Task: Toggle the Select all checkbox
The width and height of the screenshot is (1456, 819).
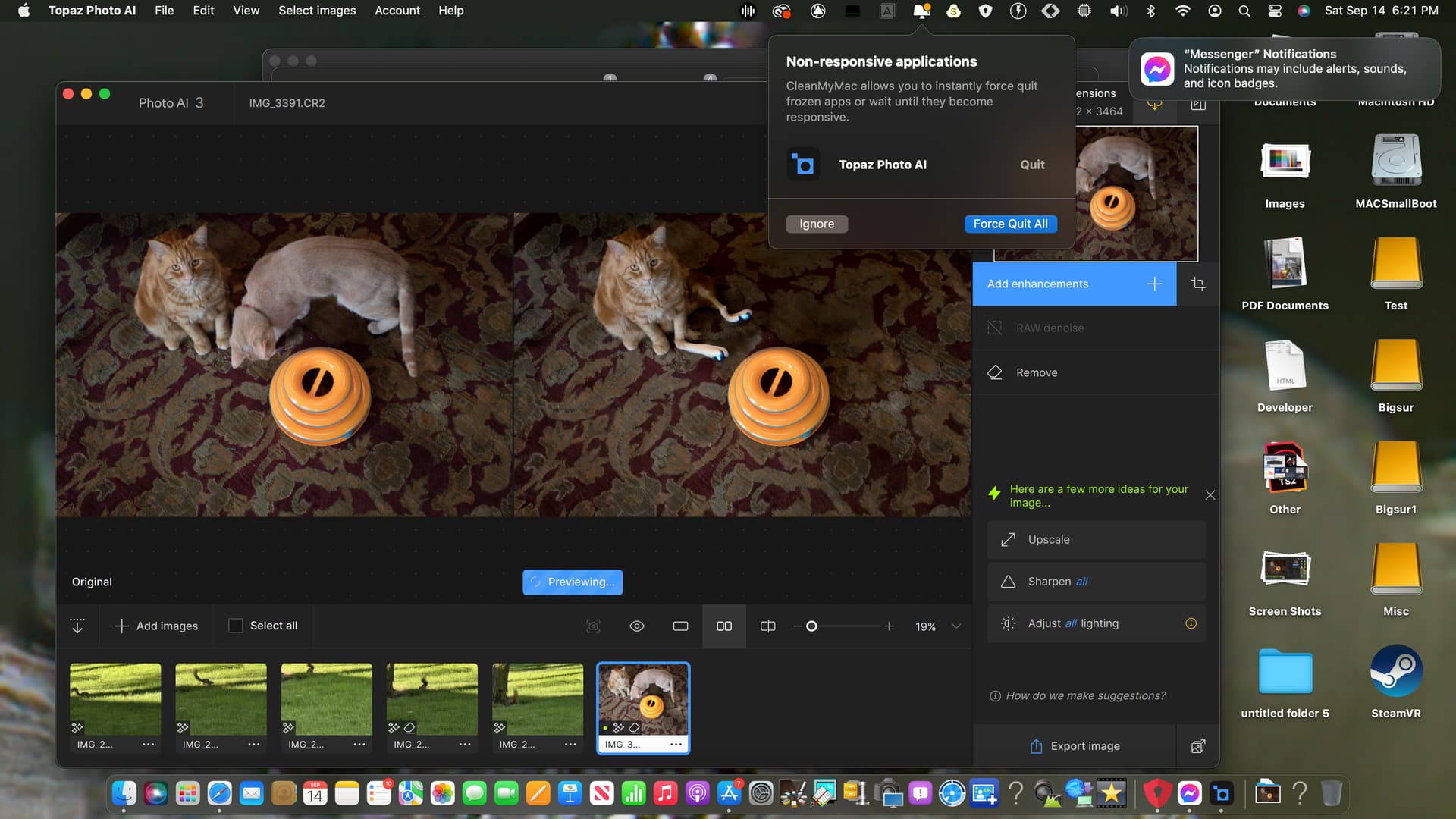Action: pyautogui.click(x=236, y=626)
